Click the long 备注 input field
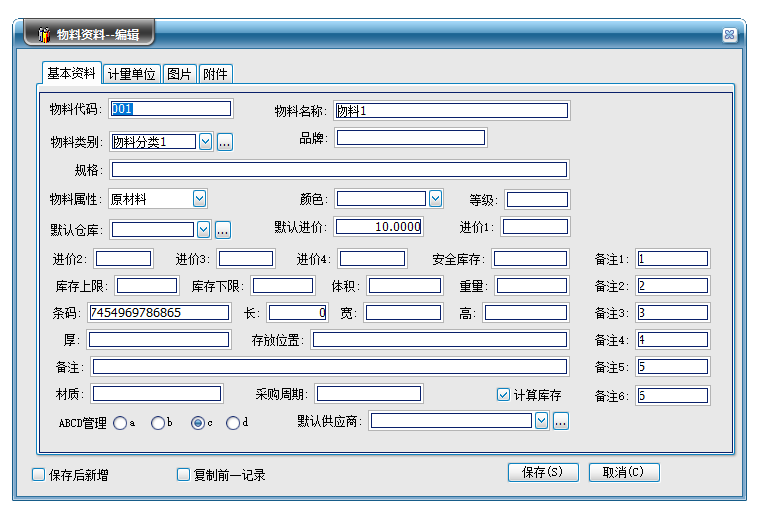 pyautogui.click(x=330, y=367)
